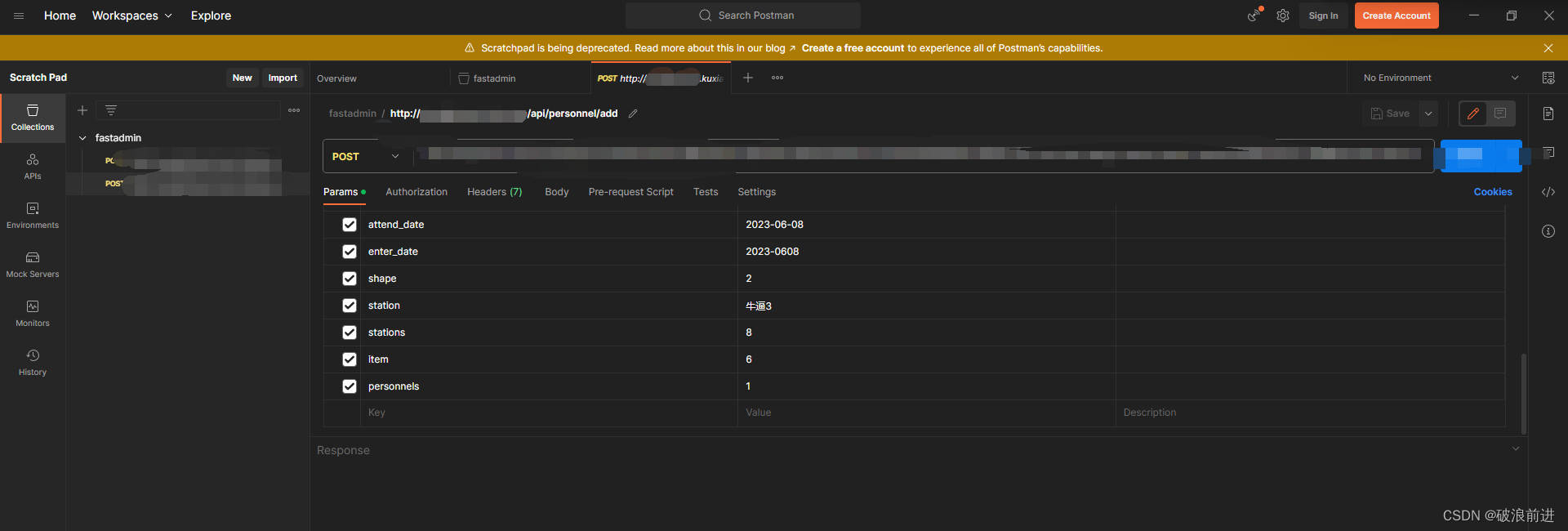
Task: Switch to the Settings tab
Action: 757,192
